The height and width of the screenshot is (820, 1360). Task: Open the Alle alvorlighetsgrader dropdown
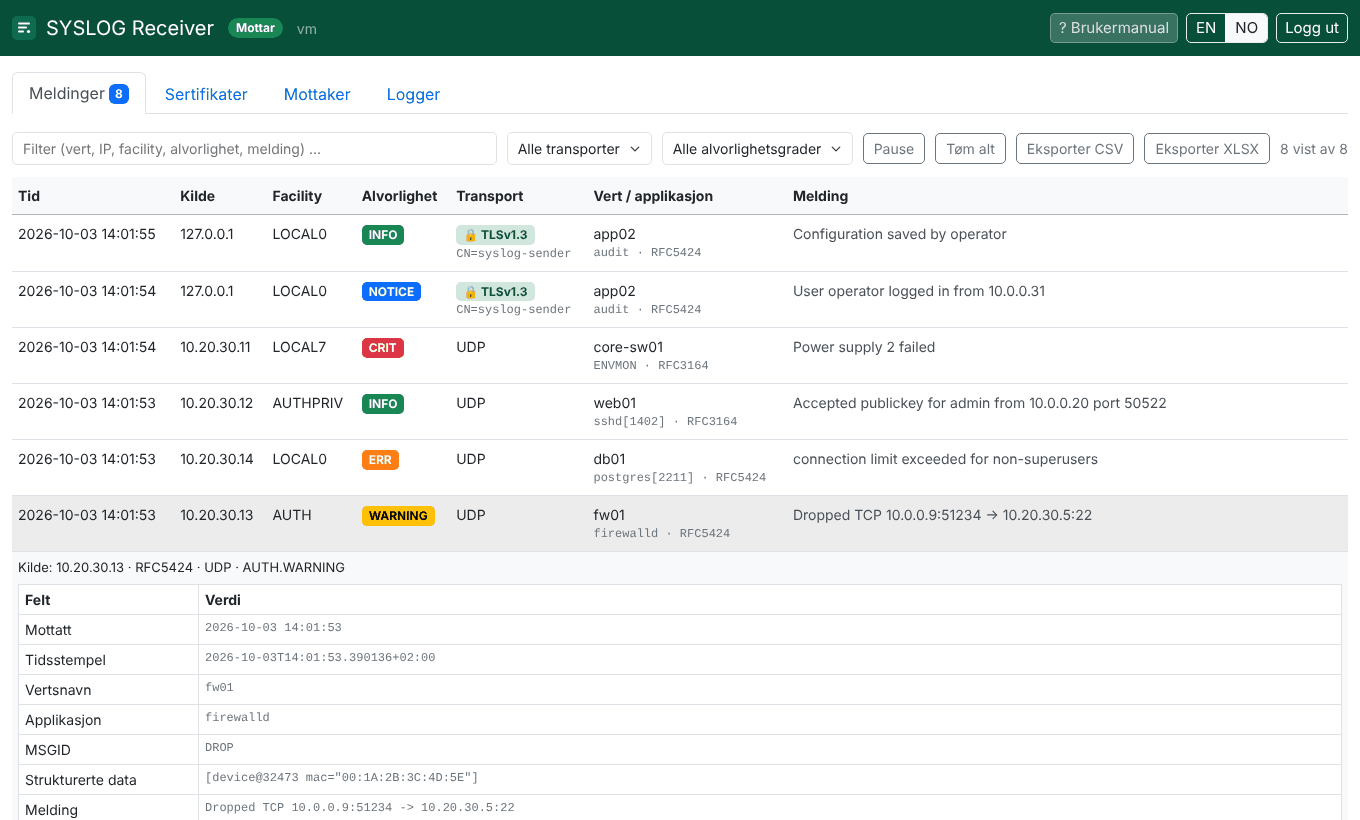pyautogui.click(x=757, y=149)
